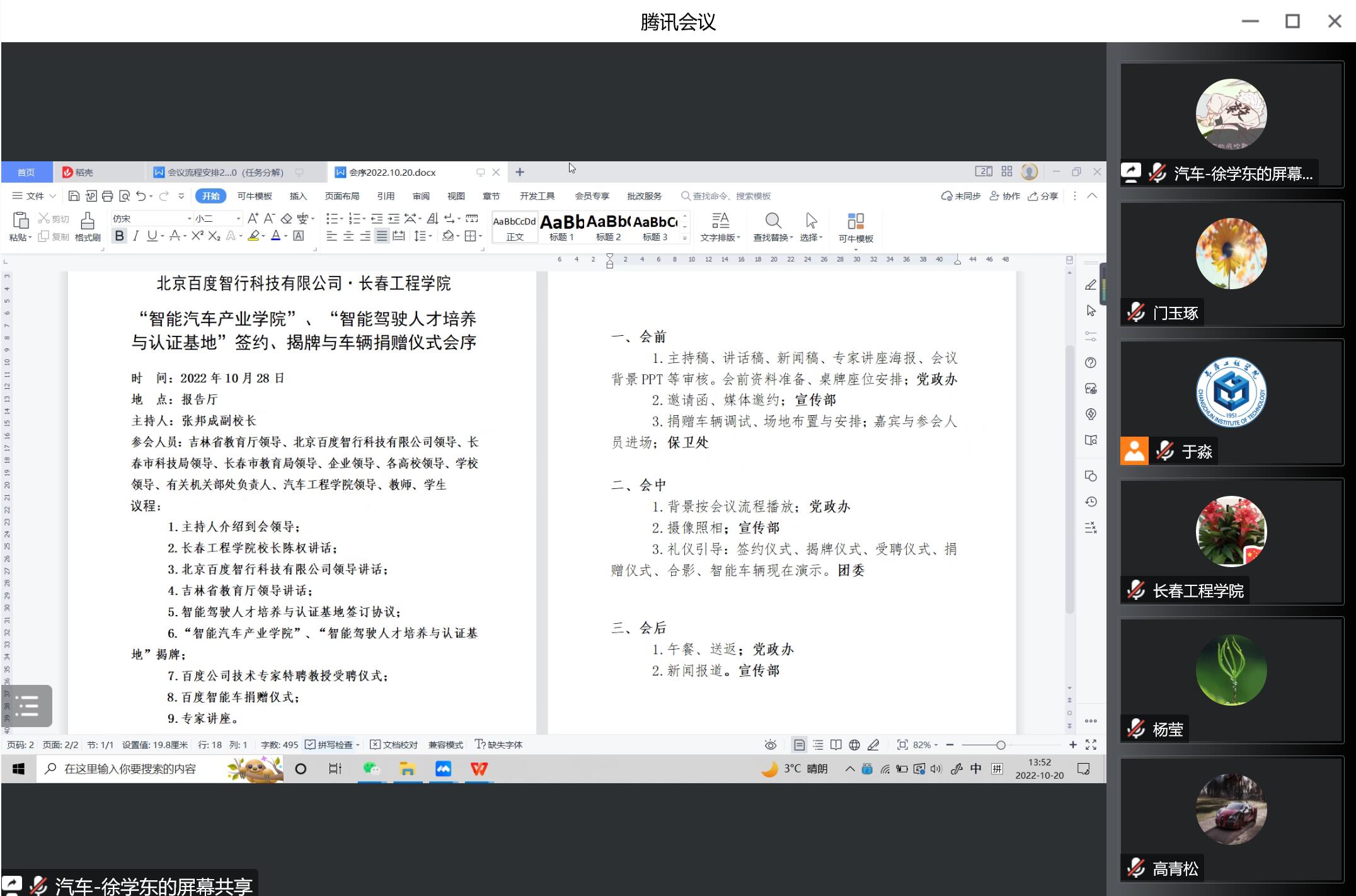Align text to the left
This screenshot has width=1356, height=896.
tap(331, 236)
